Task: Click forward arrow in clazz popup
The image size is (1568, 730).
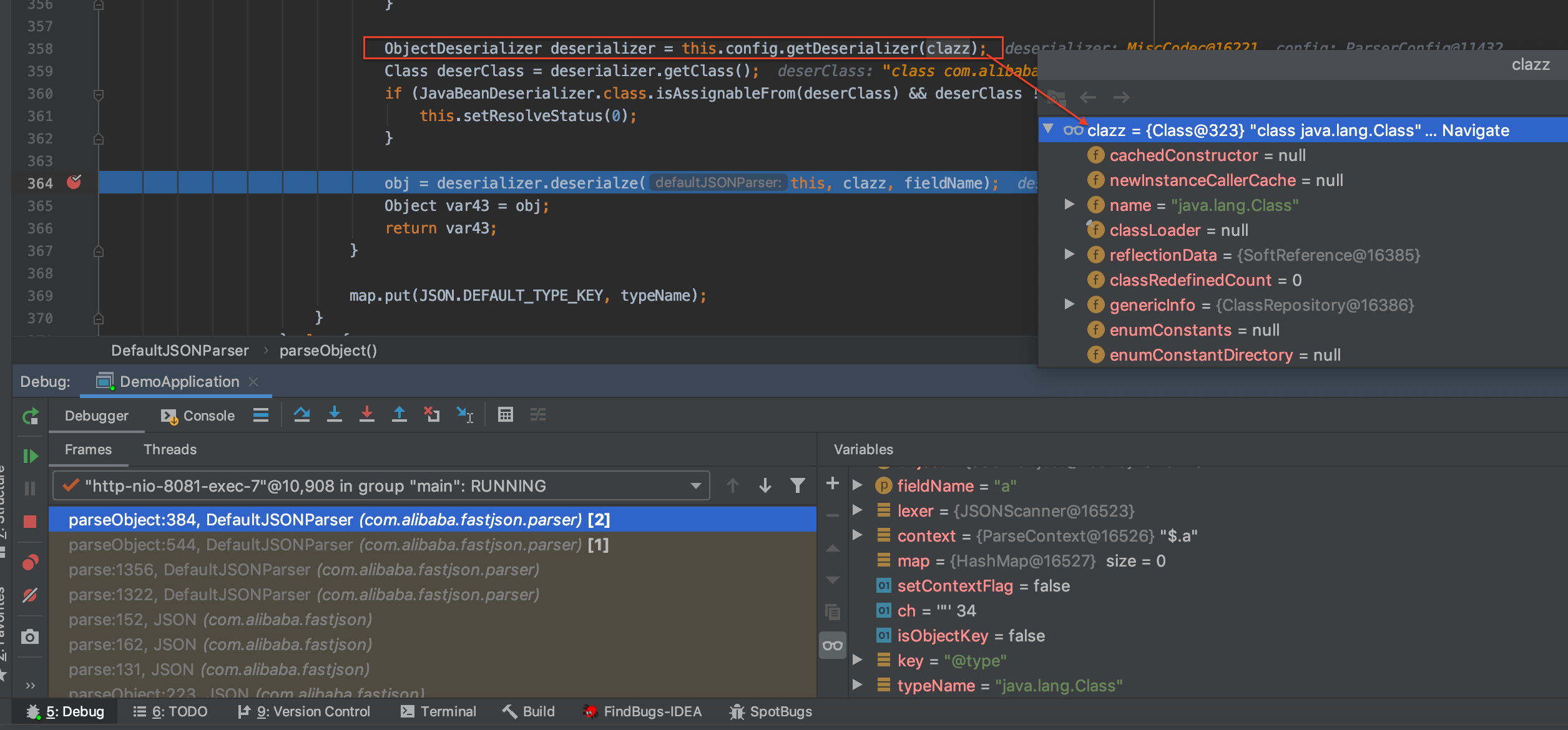Action: [x=1122, y=97]
